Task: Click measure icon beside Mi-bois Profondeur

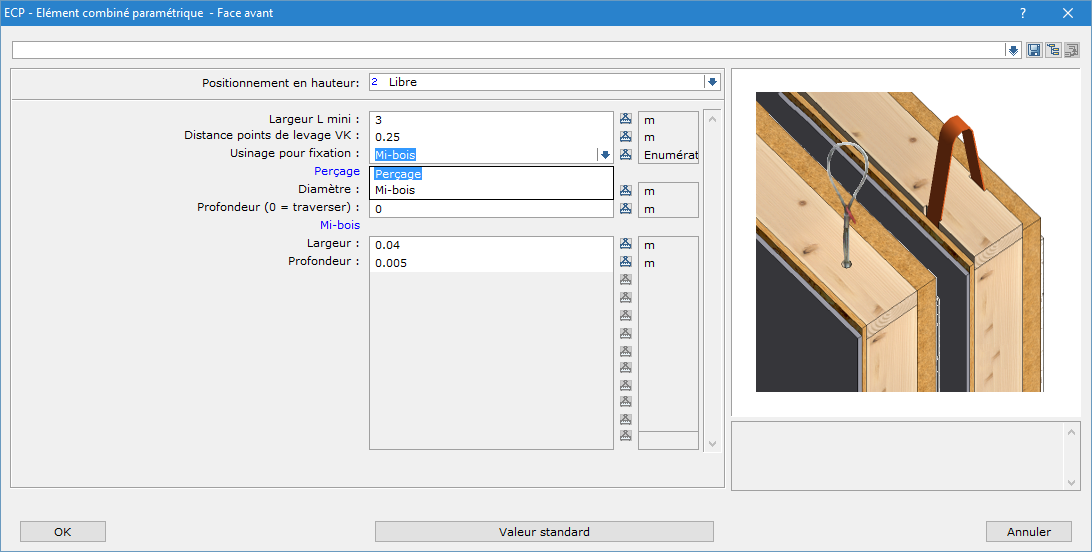Action: pos(626,262)
